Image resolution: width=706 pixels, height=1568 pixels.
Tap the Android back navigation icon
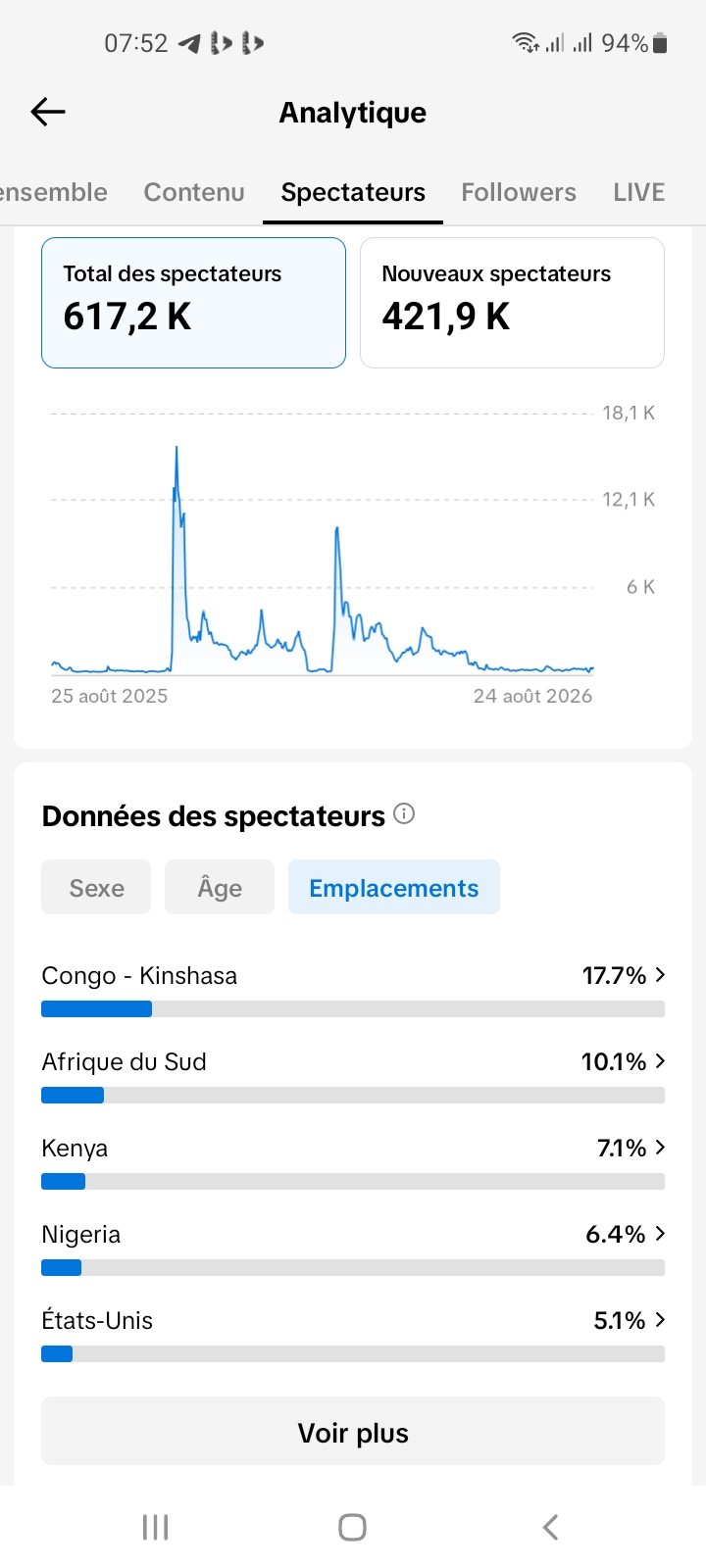(x=551, y=1527)
